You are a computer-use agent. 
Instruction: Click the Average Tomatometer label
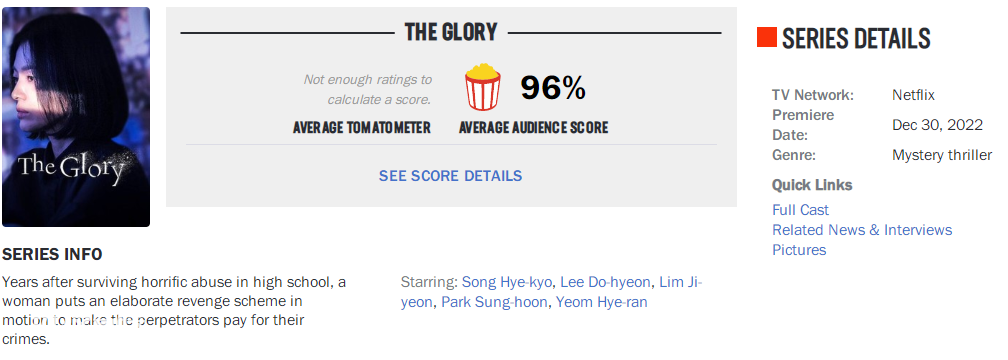(x=362, y=128)
